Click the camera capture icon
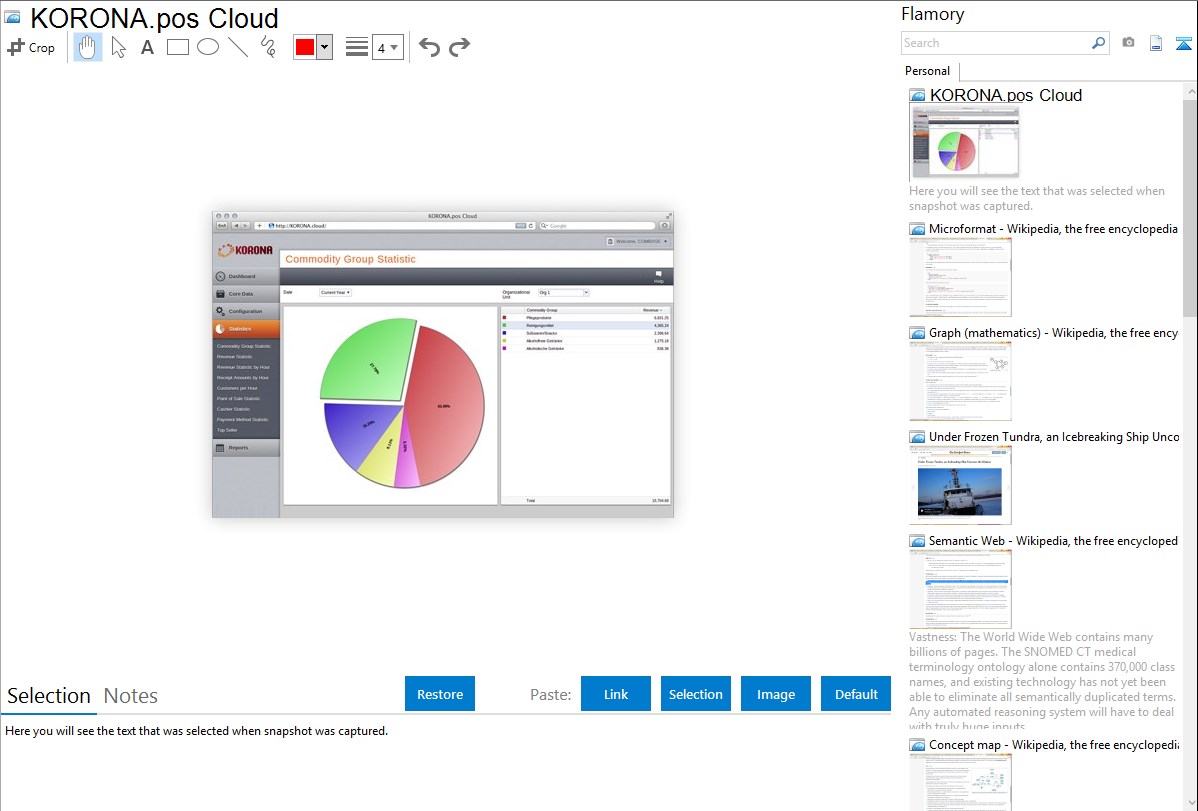Screen dimensions: 1198x811 pyautogui.click(x=1128, y=43)
